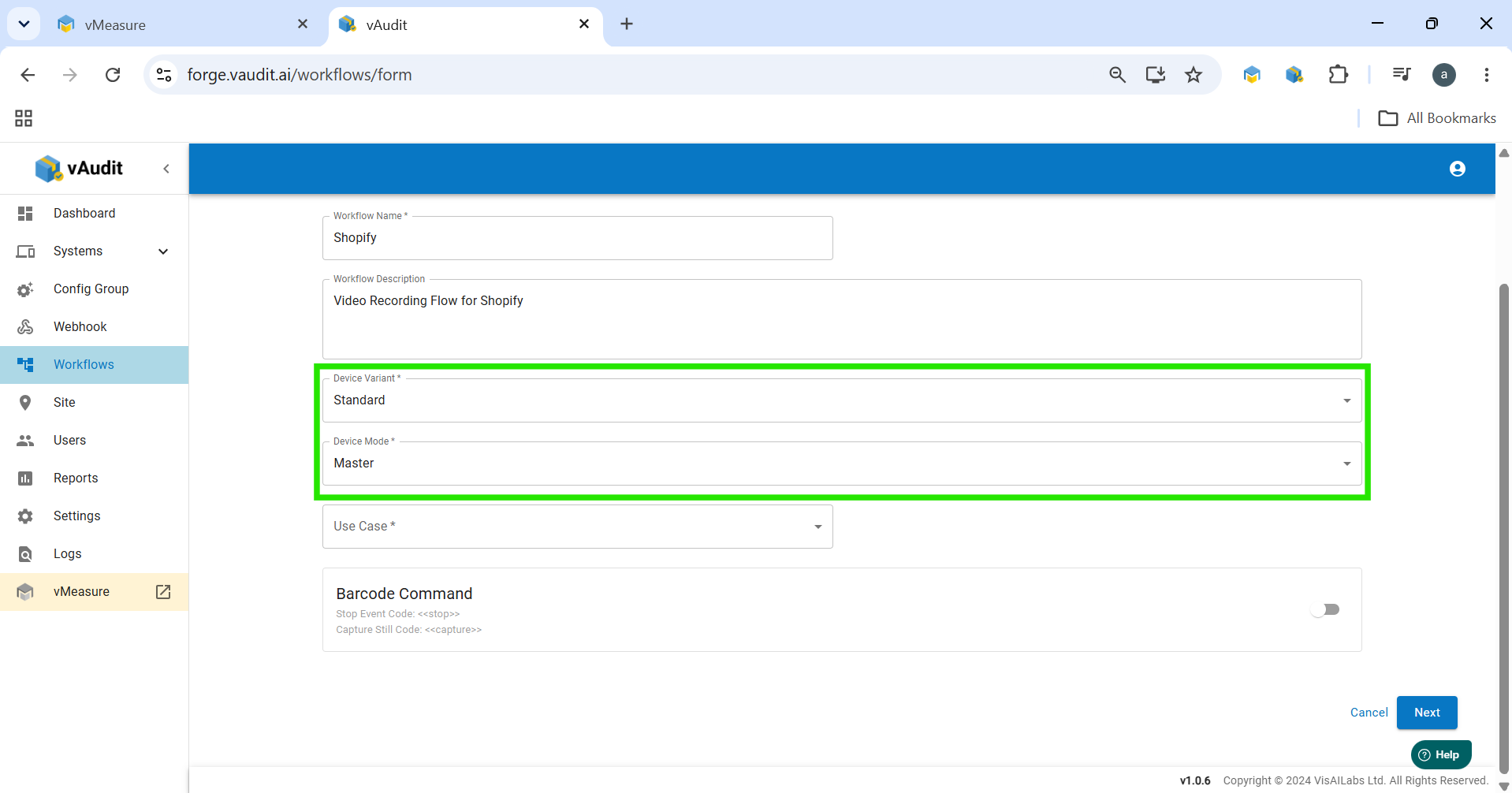Click the Cancel button
The height and width of the screenshot is (793, 1512).
click(1369, 713)
